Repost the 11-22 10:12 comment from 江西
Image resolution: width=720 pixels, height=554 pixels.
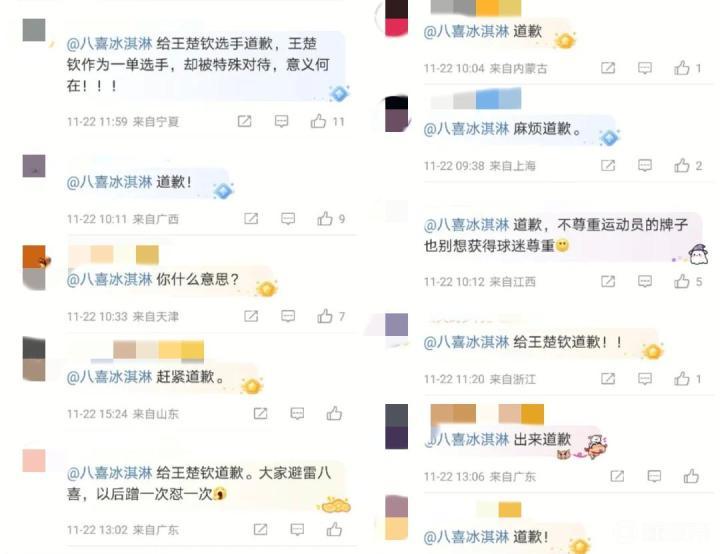pyautogui.click(x=608, y=281)
